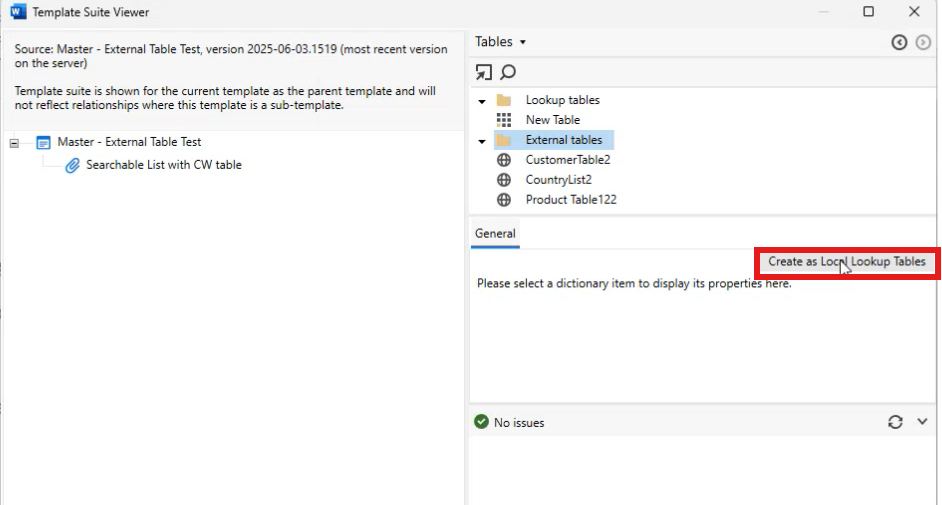Screen dimensions: 942x505
Task: Expand the issues panel chevron
Action: 922,422
